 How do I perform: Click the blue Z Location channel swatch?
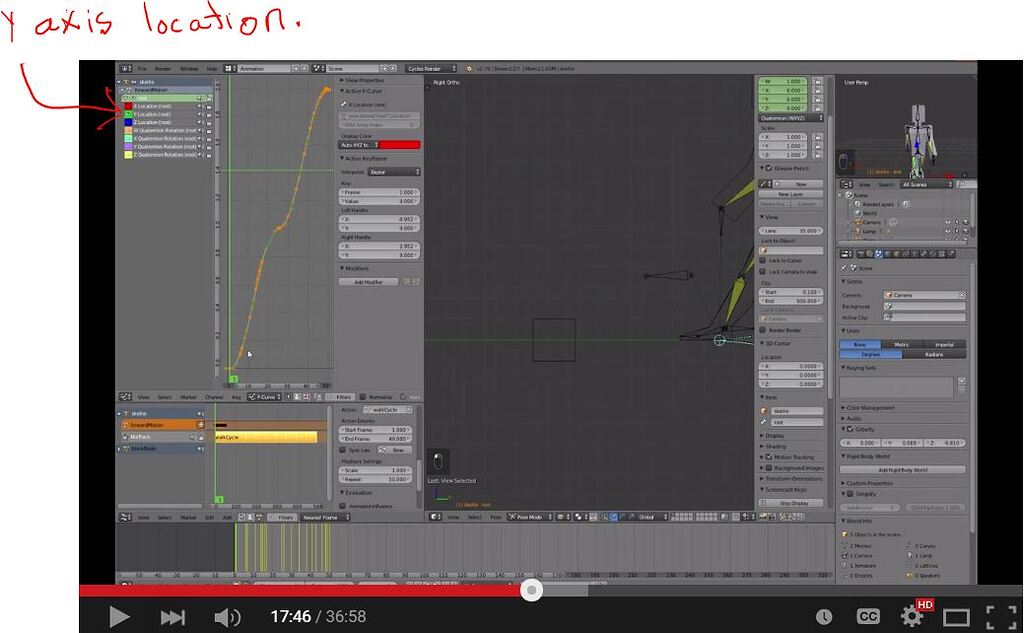(x=129, y=122)
